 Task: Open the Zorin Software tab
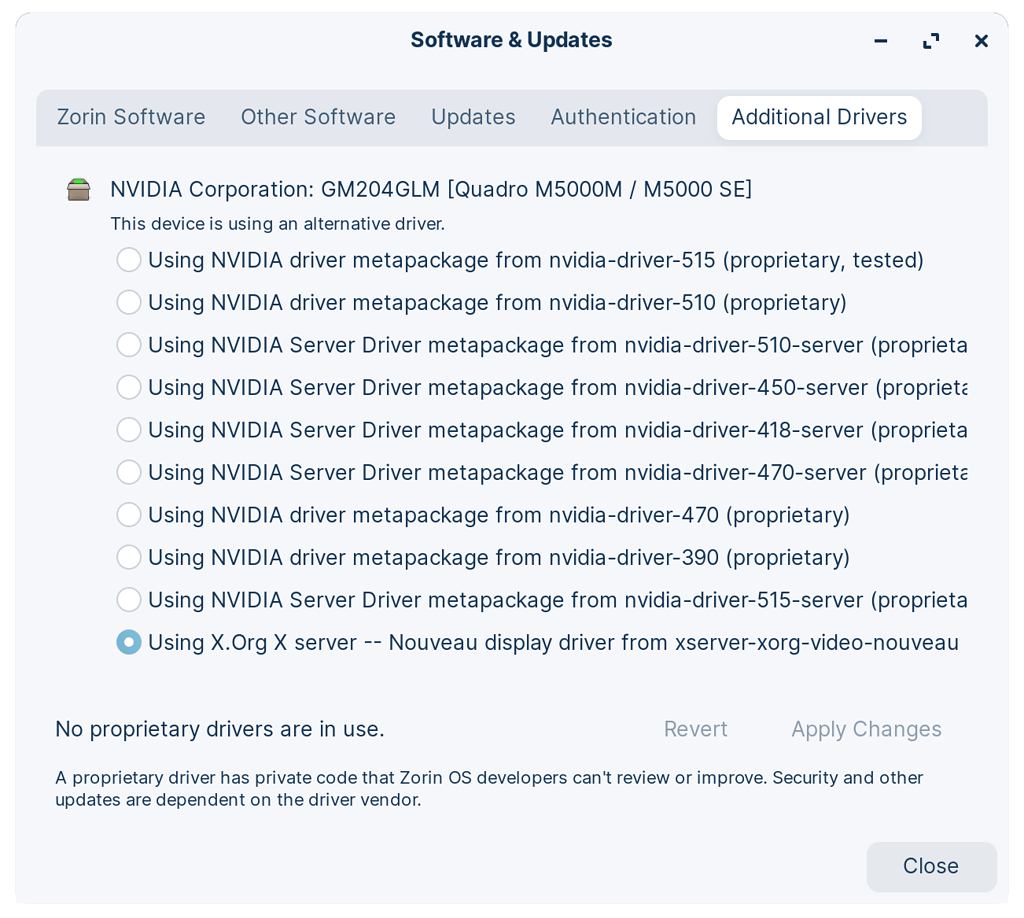pos(131,117)
